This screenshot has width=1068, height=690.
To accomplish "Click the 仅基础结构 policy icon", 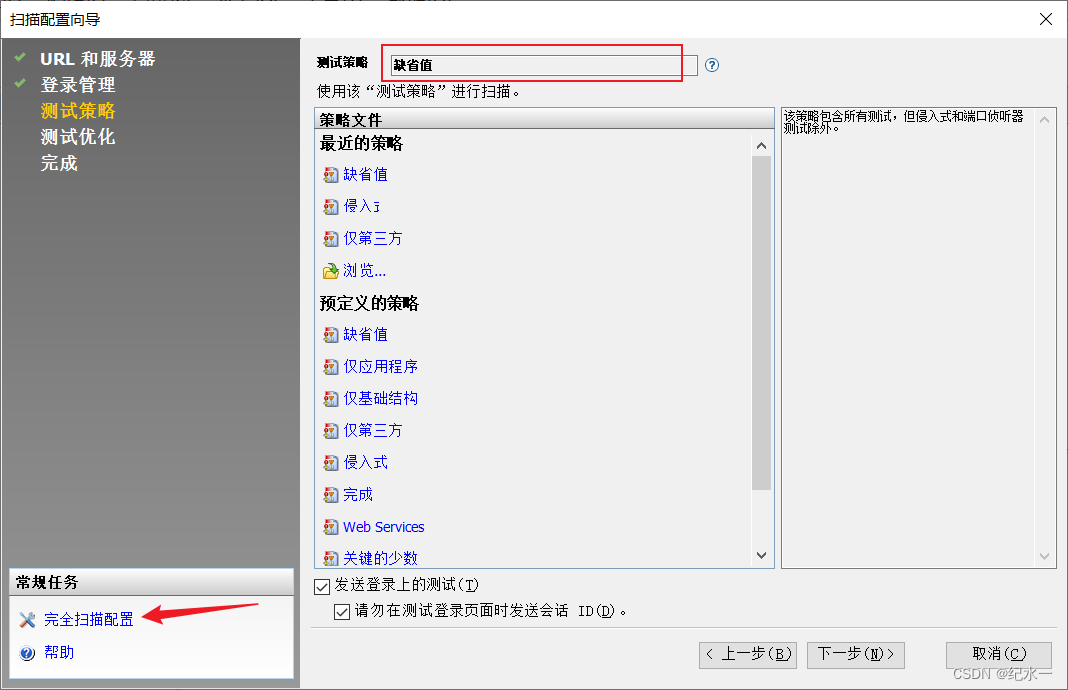I will (x=331, y=398).
